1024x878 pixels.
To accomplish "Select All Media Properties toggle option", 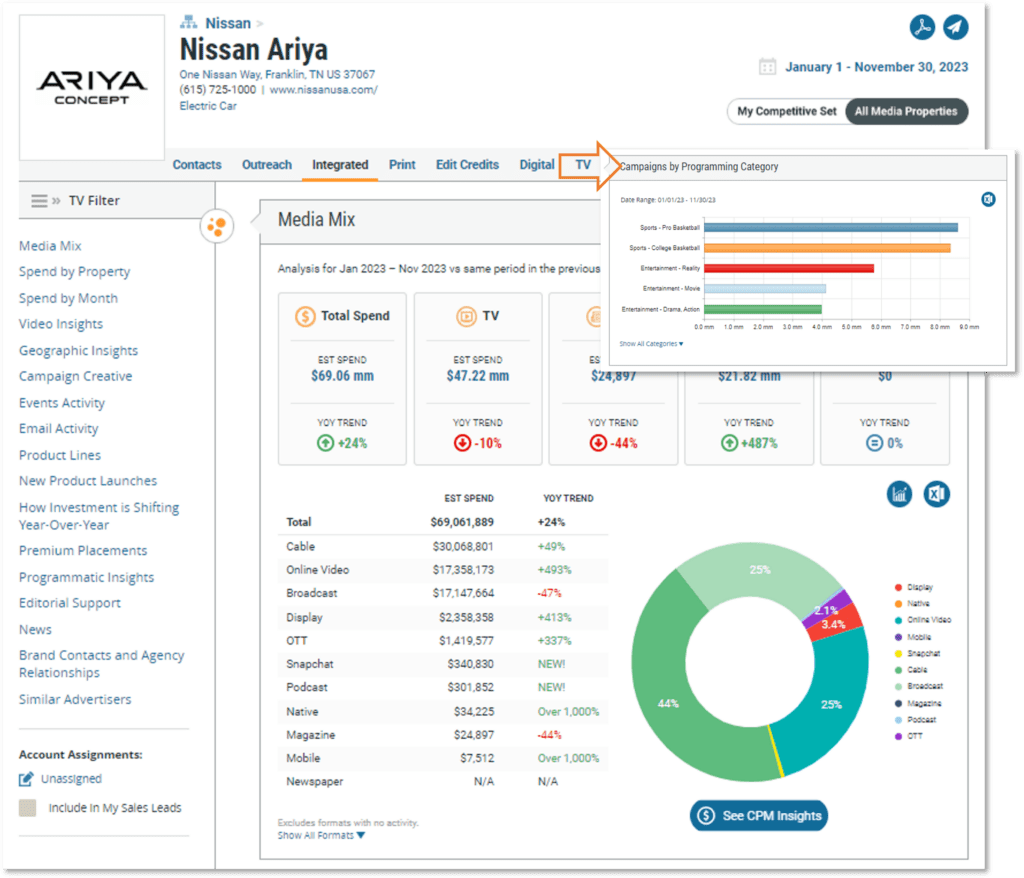I will pyautogui.click(x=906, y=111).
